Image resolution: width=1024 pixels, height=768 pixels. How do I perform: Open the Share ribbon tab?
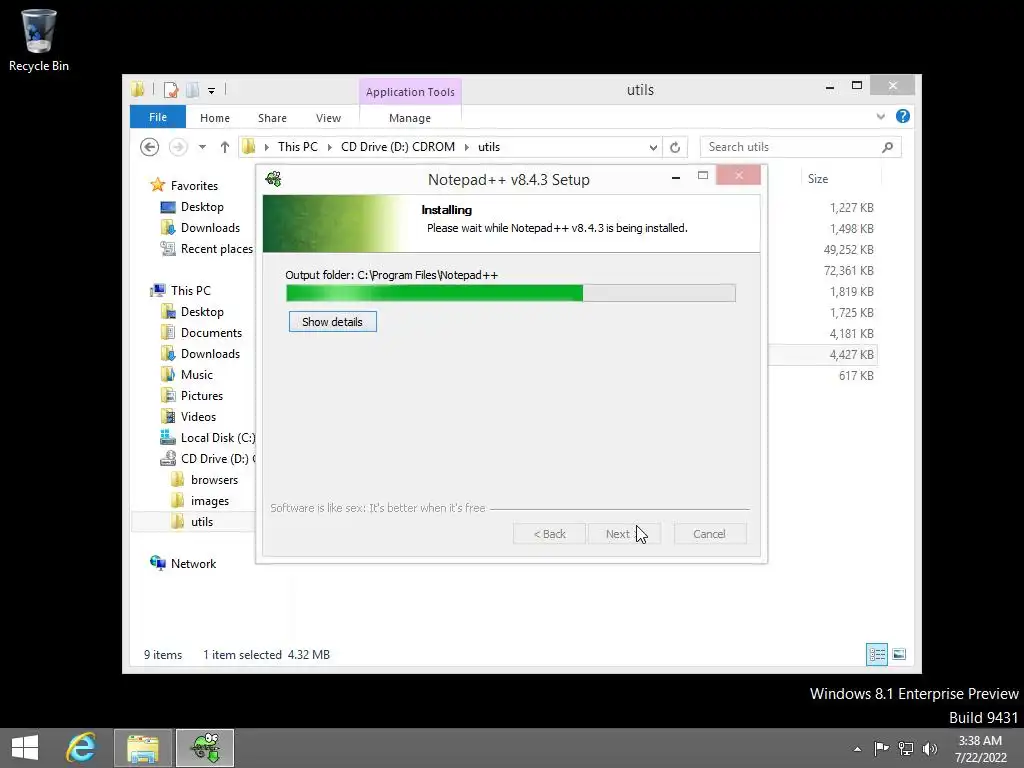point(272,118)
